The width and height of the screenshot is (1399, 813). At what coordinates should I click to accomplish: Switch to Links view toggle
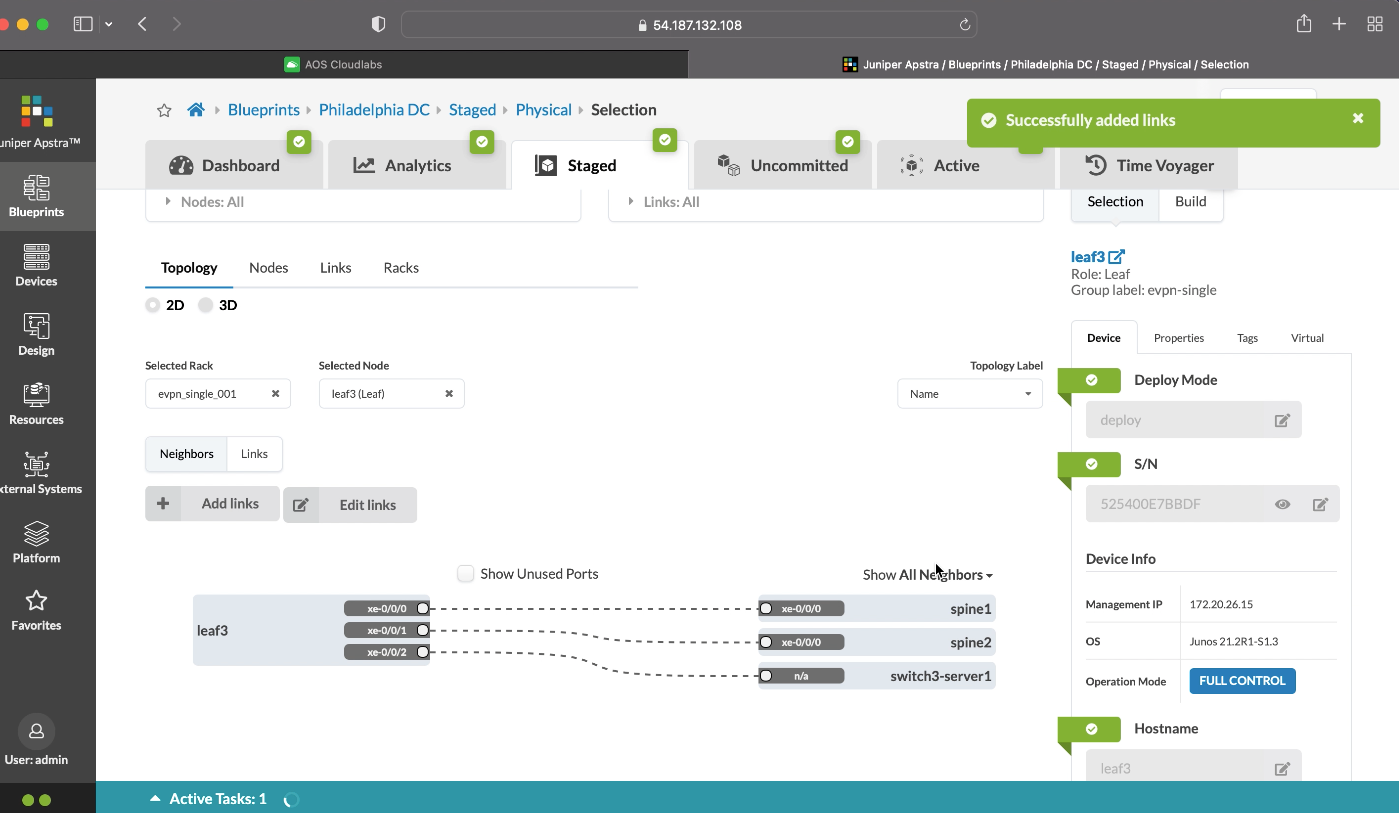coord(254,454)
